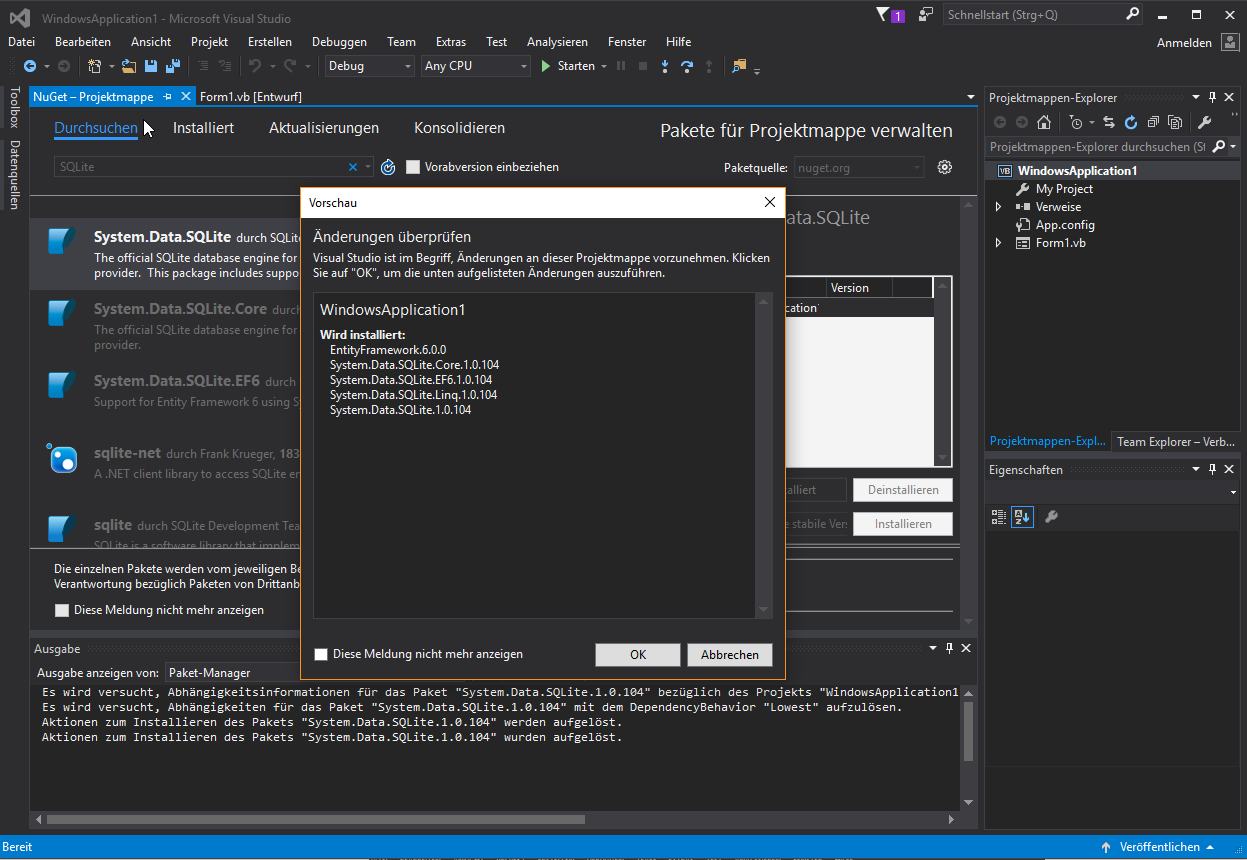Click the send feedback icon
1247x860 pixels.
click(x=926, y=14)
